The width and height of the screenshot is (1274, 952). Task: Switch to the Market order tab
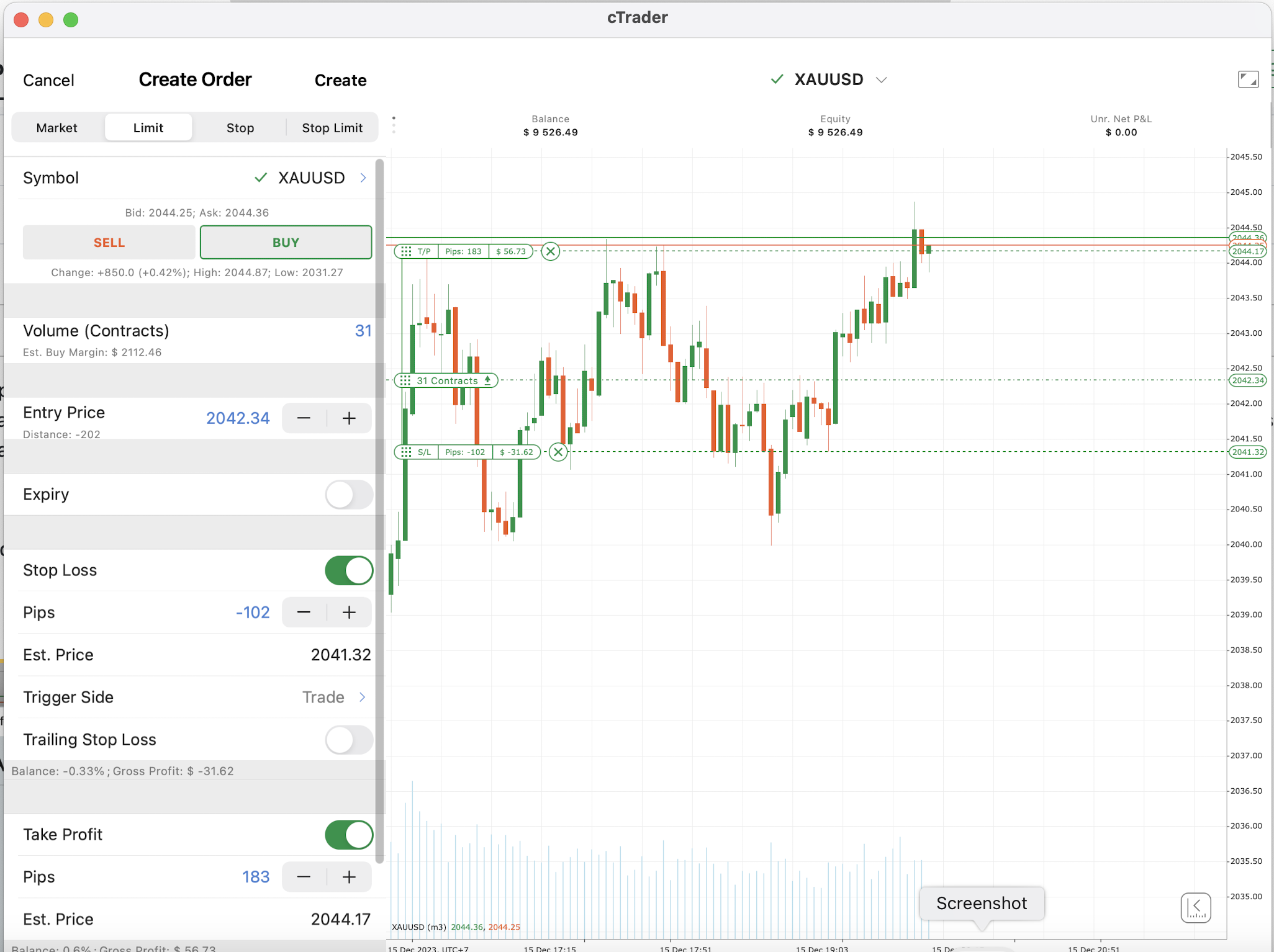click(57, 128)
